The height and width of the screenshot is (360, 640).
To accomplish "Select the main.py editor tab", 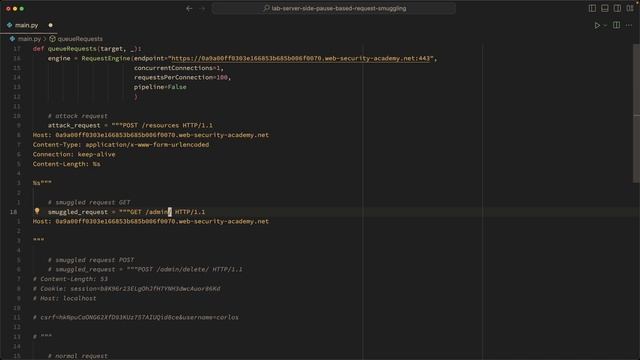I will [x=26, y=25].
